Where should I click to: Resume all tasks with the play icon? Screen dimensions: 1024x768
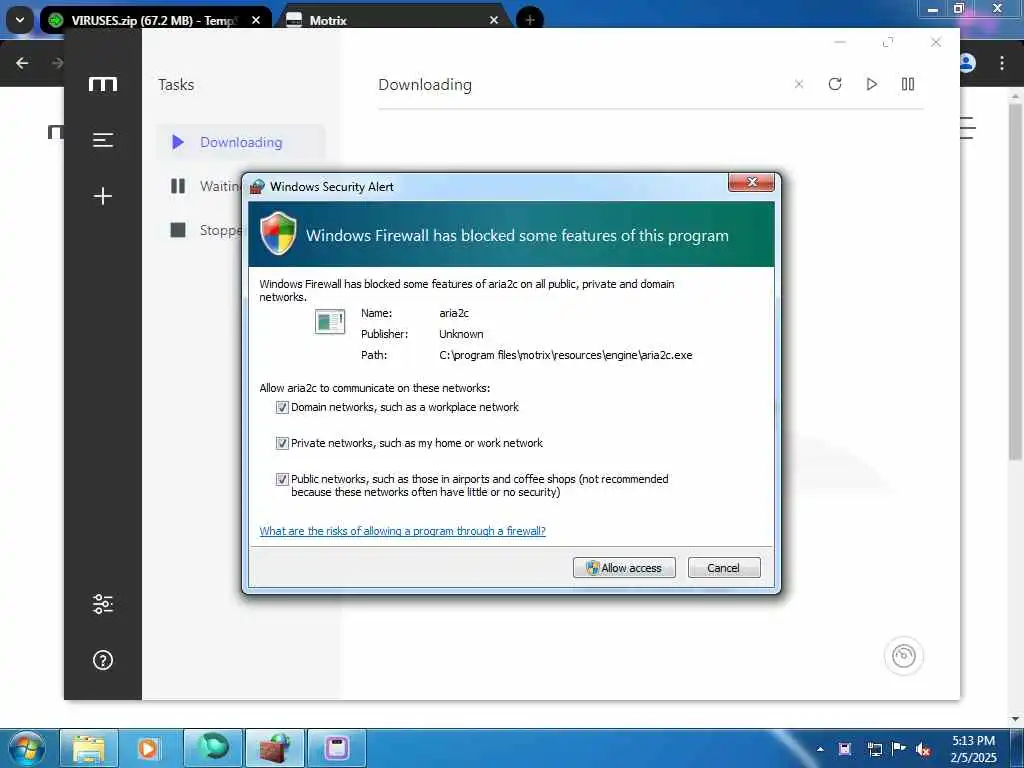[x=871, y=84]
